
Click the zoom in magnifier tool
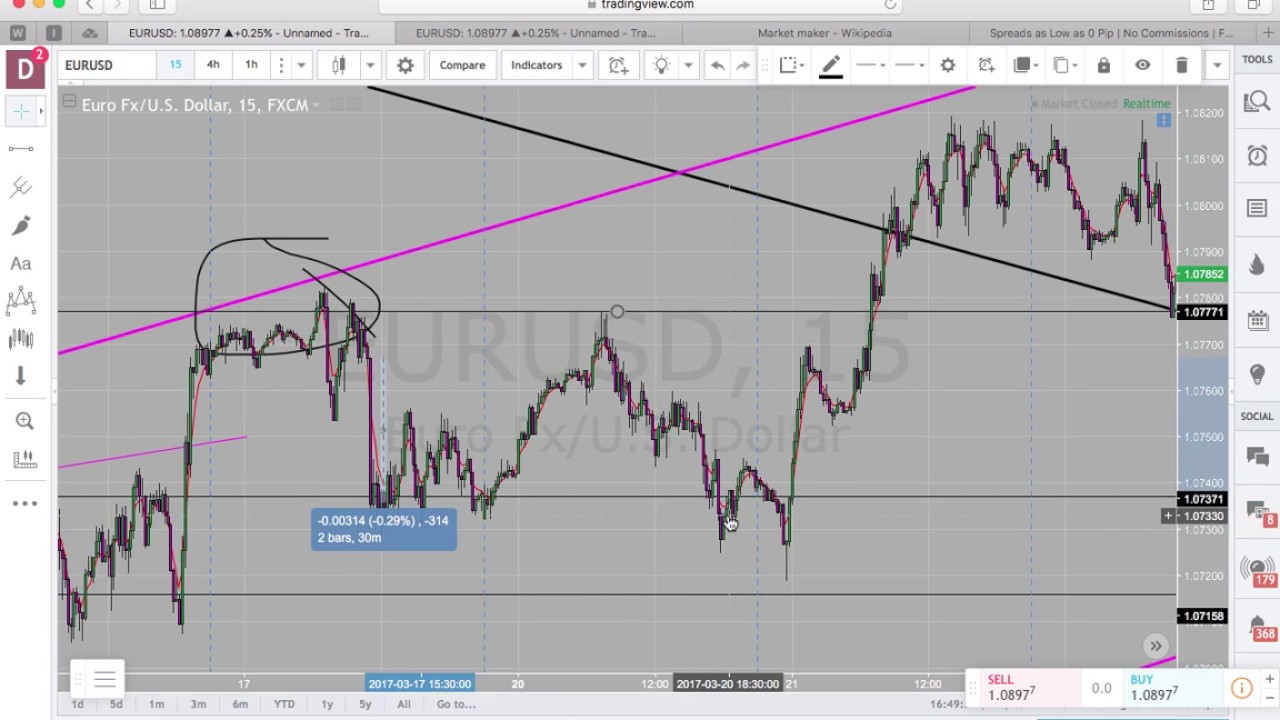pyautogui.click(x=24, y=421)
